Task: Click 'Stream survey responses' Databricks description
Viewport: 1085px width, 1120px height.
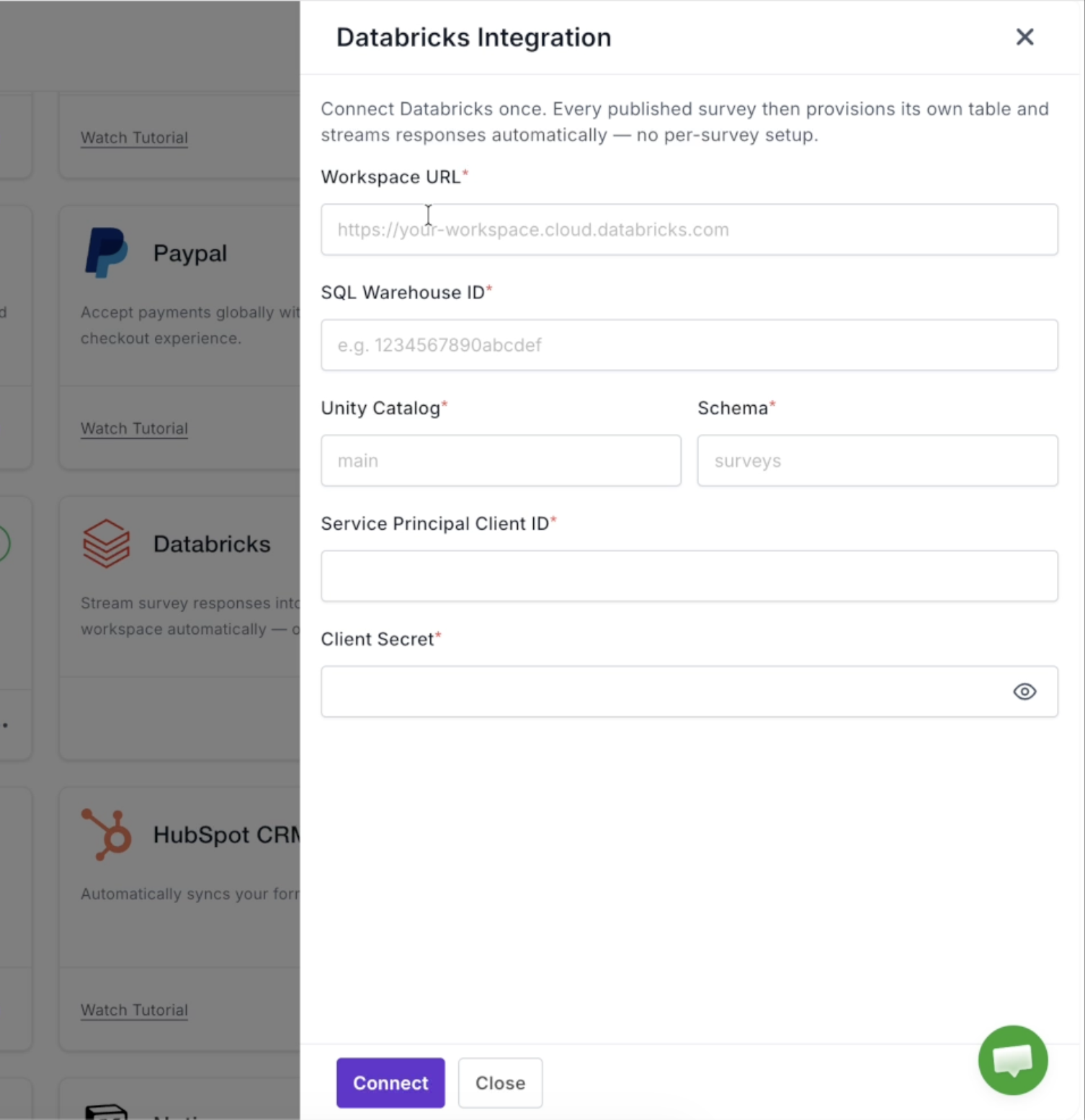Action: pyautogui.click(x=190, y=616)
